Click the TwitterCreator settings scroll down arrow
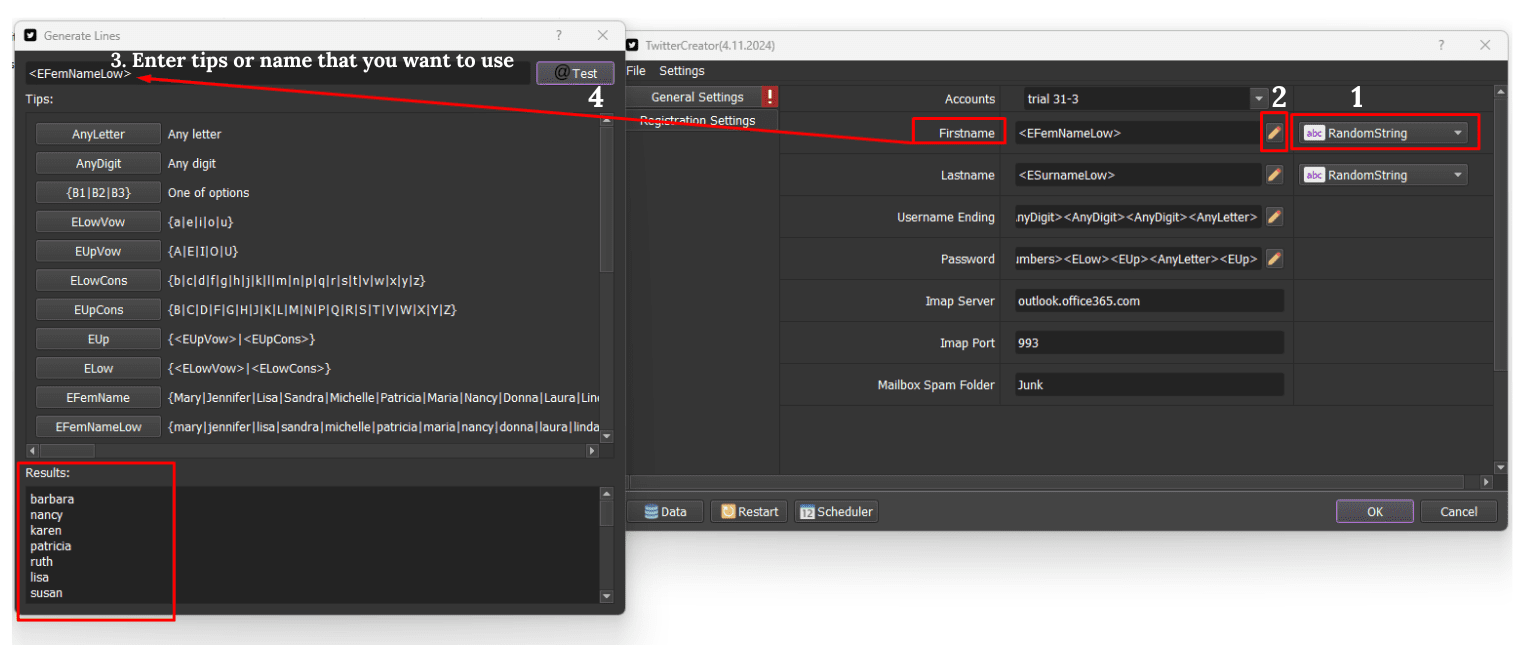 click(1500, 467)
